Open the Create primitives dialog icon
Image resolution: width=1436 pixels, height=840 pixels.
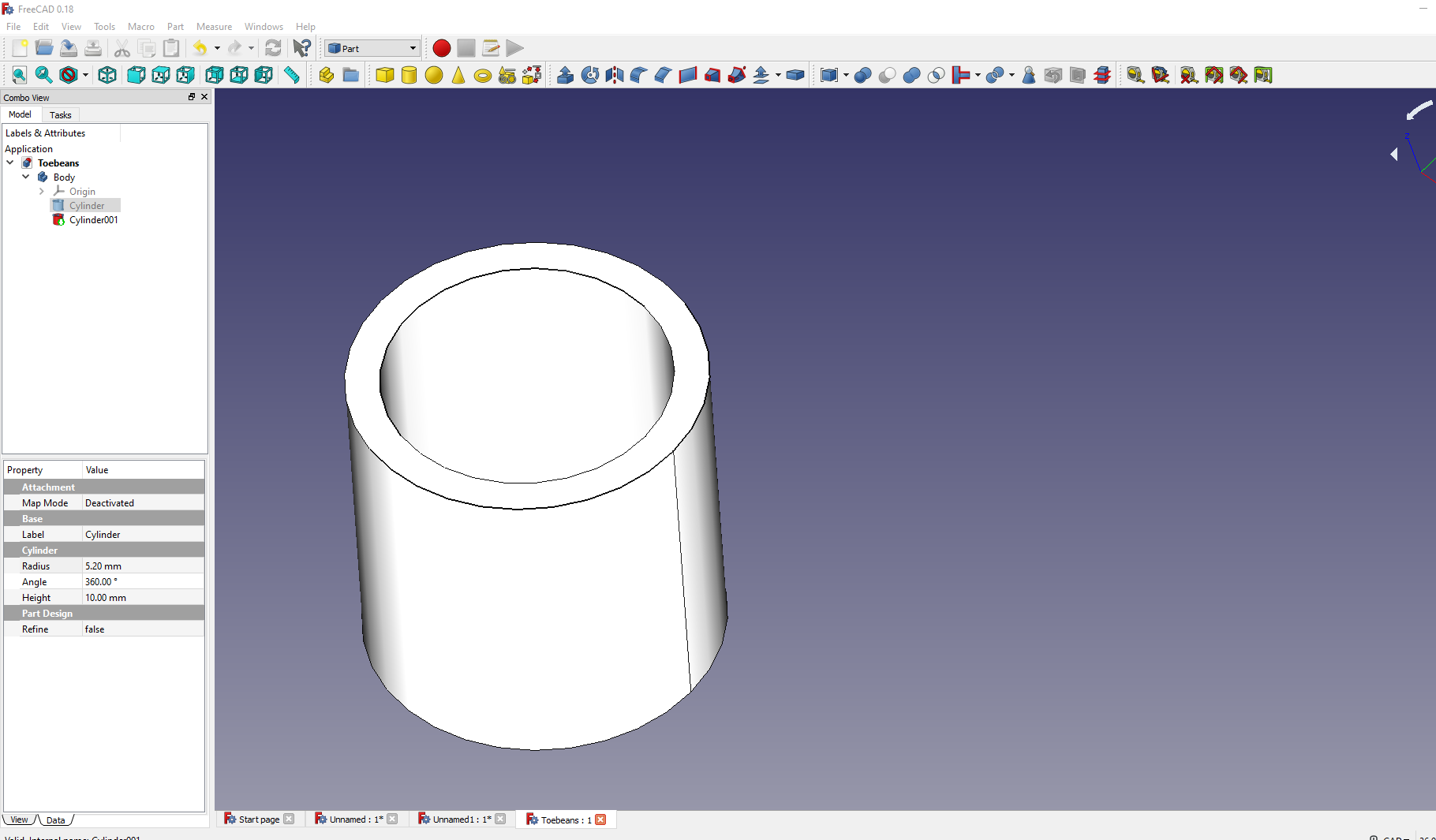[507, 75]
